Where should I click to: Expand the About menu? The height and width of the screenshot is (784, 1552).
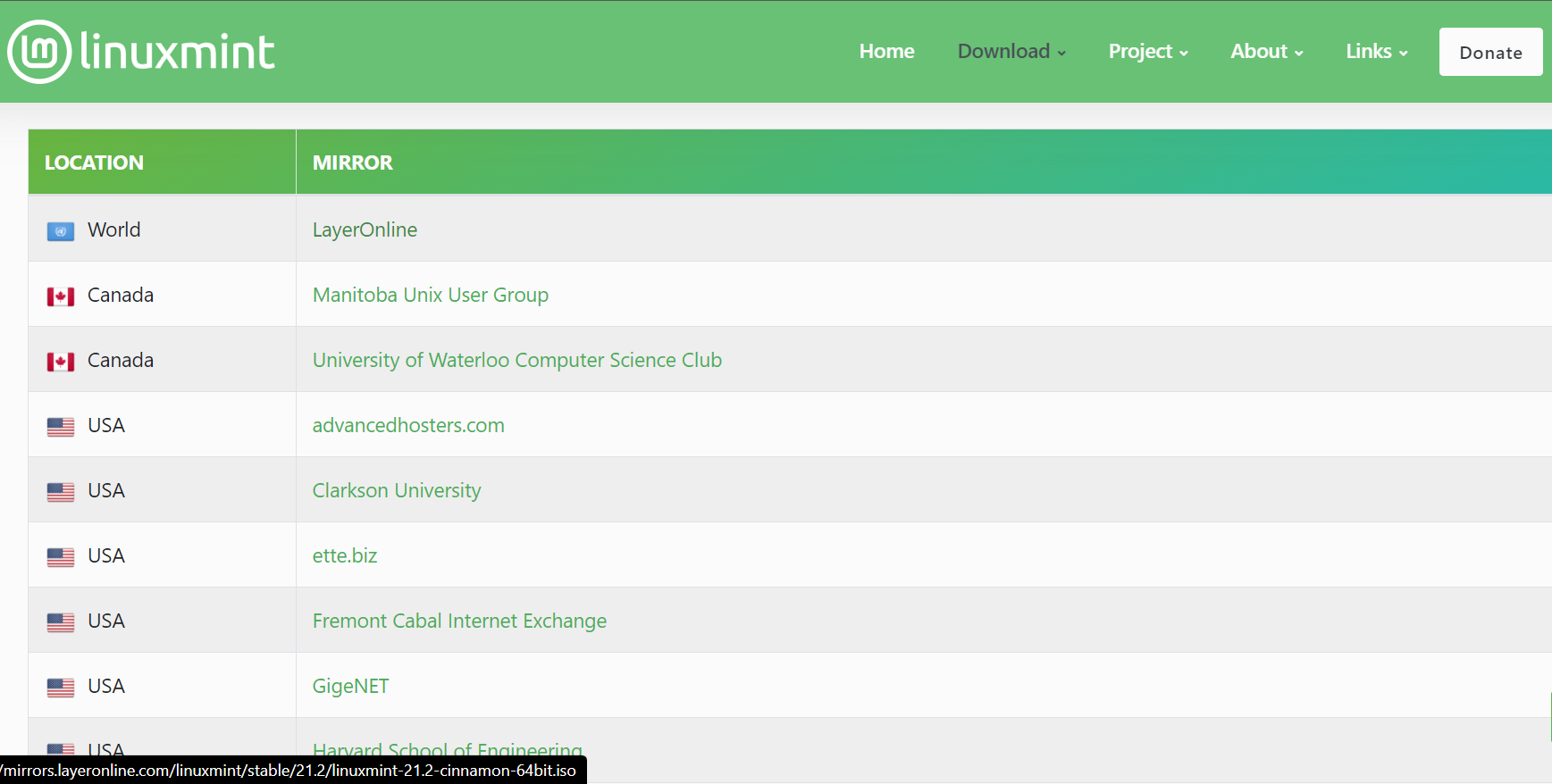click(1267, 52)
